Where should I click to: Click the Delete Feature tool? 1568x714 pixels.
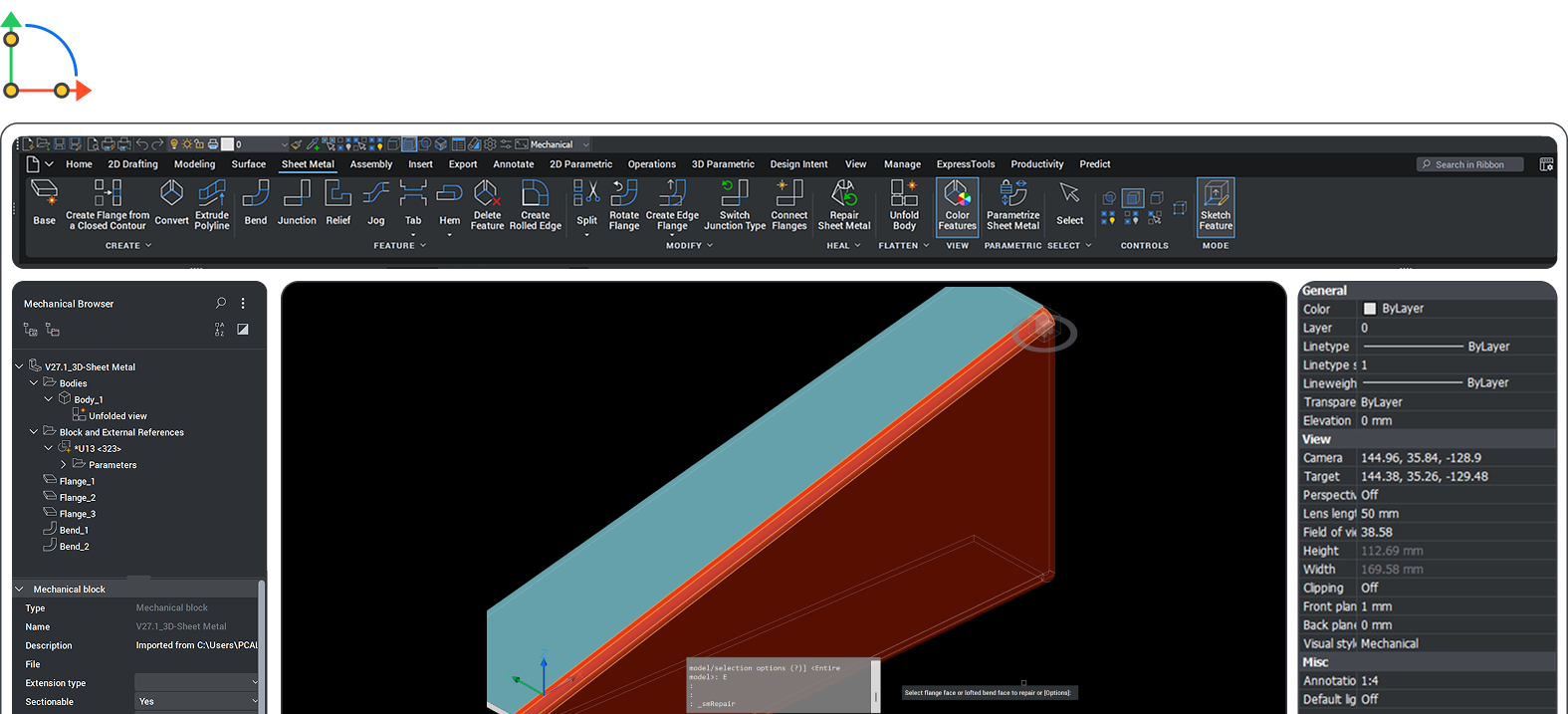point(487,204)
